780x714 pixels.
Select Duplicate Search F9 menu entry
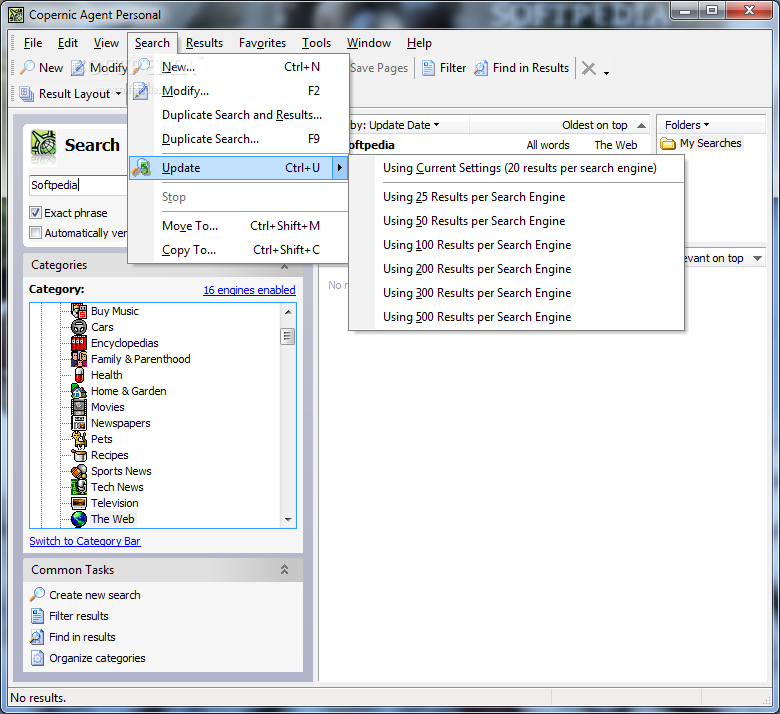[238, 139]
